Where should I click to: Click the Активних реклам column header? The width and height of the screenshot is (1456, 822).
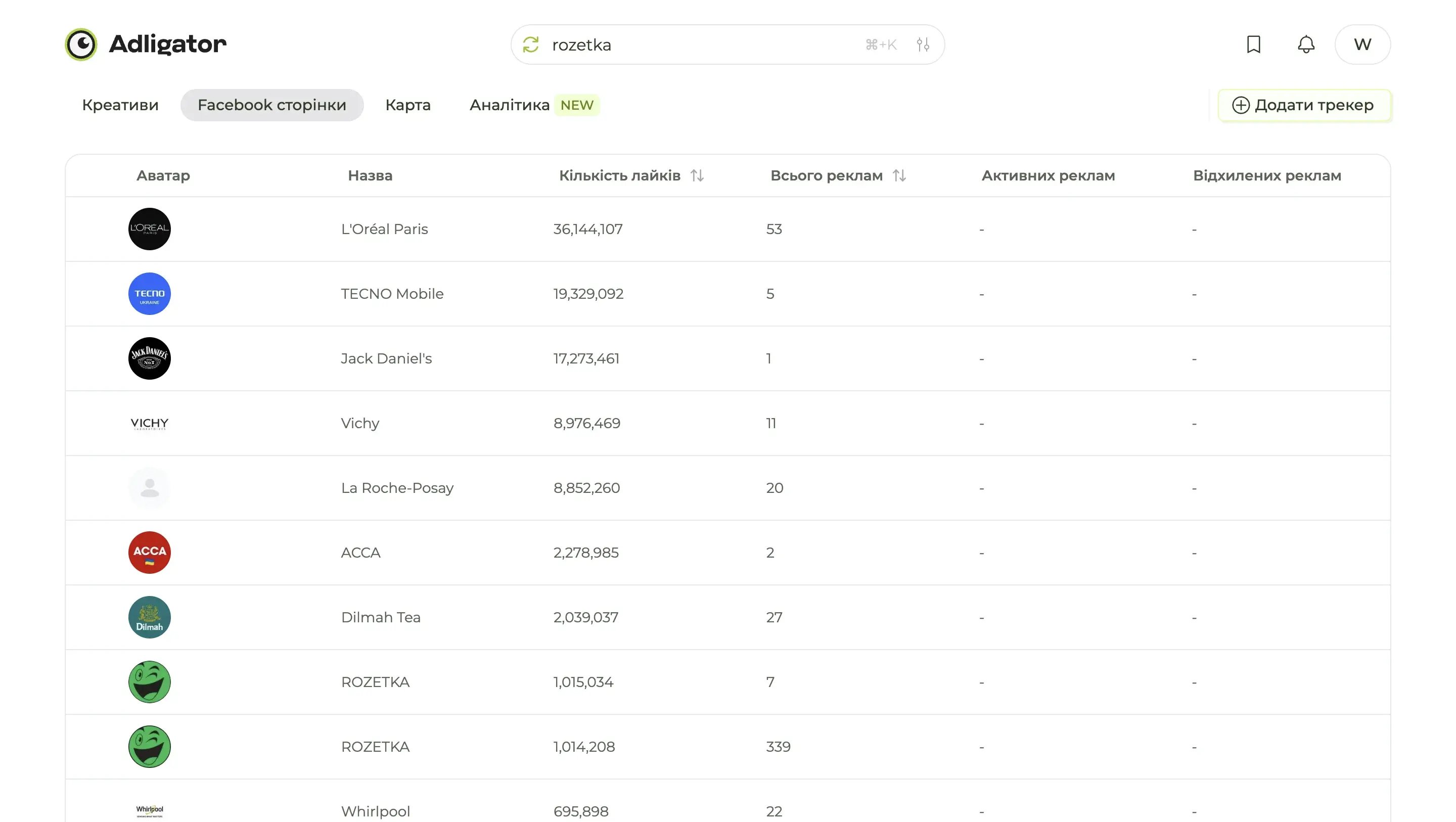1048,175
